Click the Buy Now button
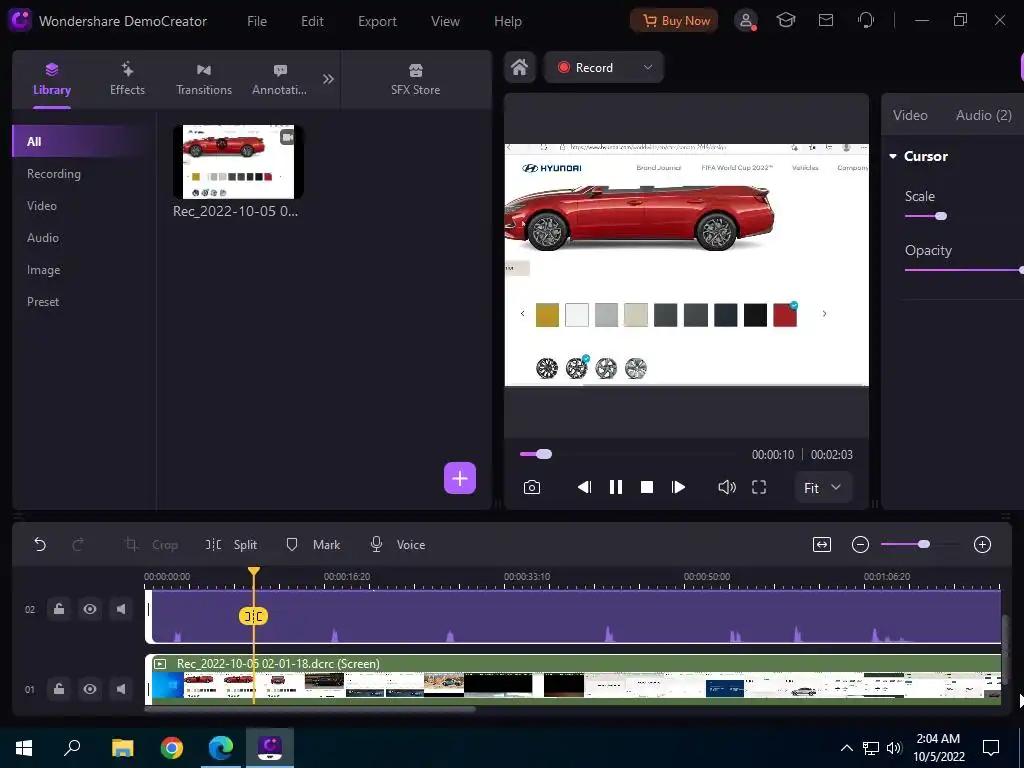The width and height of the screenshot is (1024, 768). (x=674, y=21)
